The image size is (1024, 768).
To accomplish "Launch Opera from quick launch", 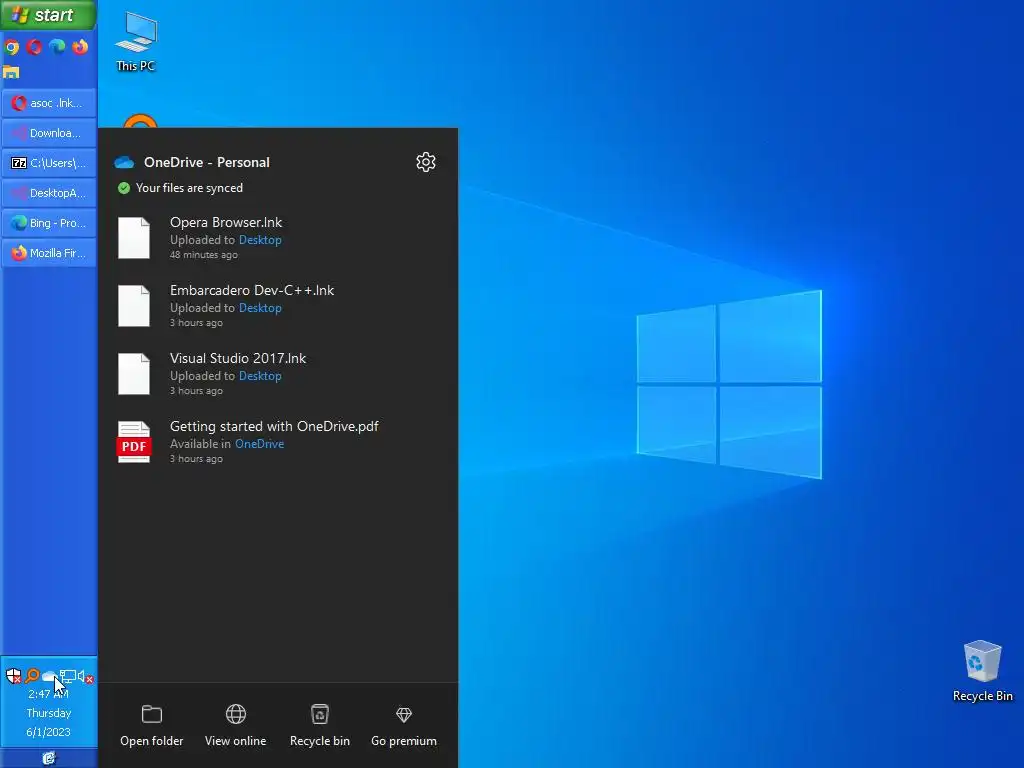I will click(x=35, y=47).
